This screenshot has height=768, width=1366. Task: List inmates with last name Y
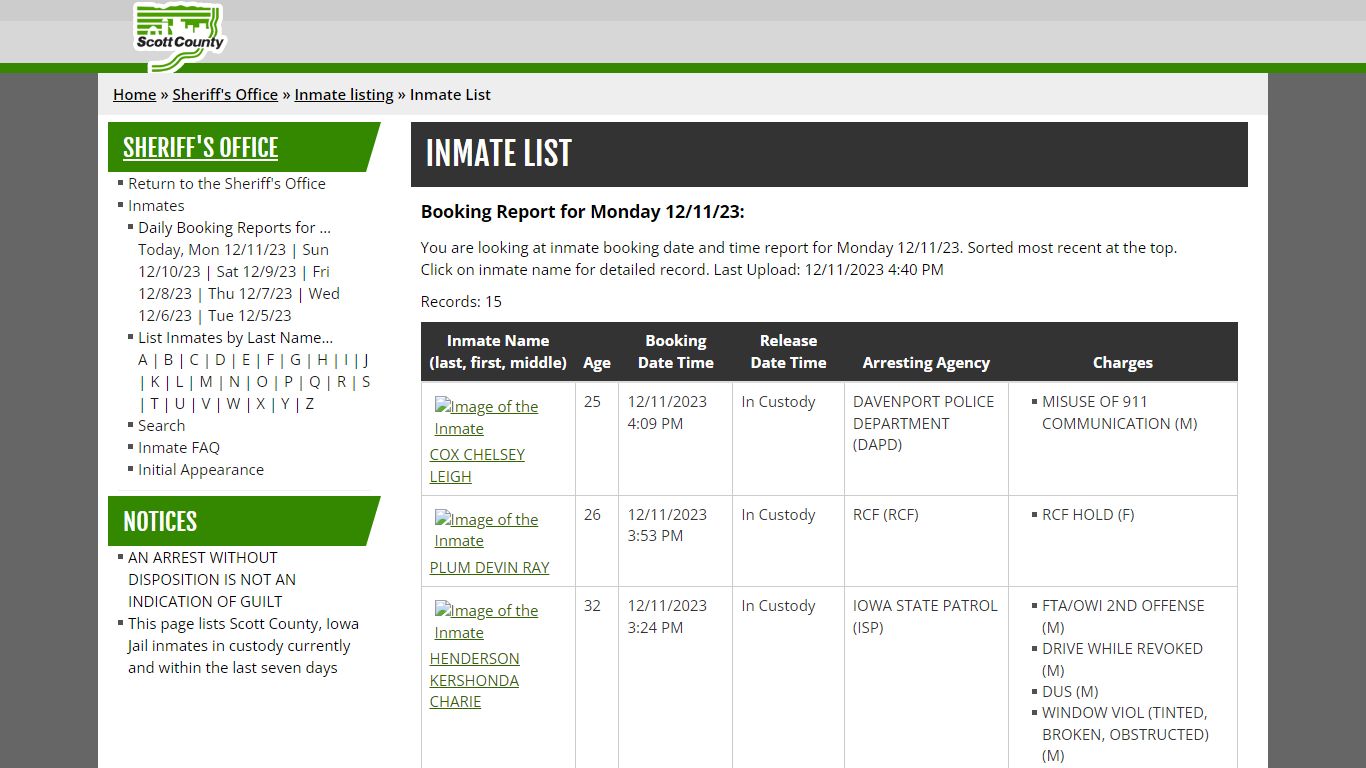point(285,403)
